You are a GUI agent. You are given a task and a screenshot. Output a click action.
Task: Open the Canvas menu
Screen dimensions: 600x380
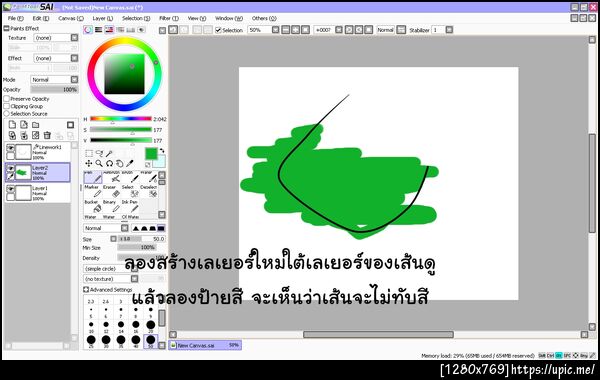point(71,18)
